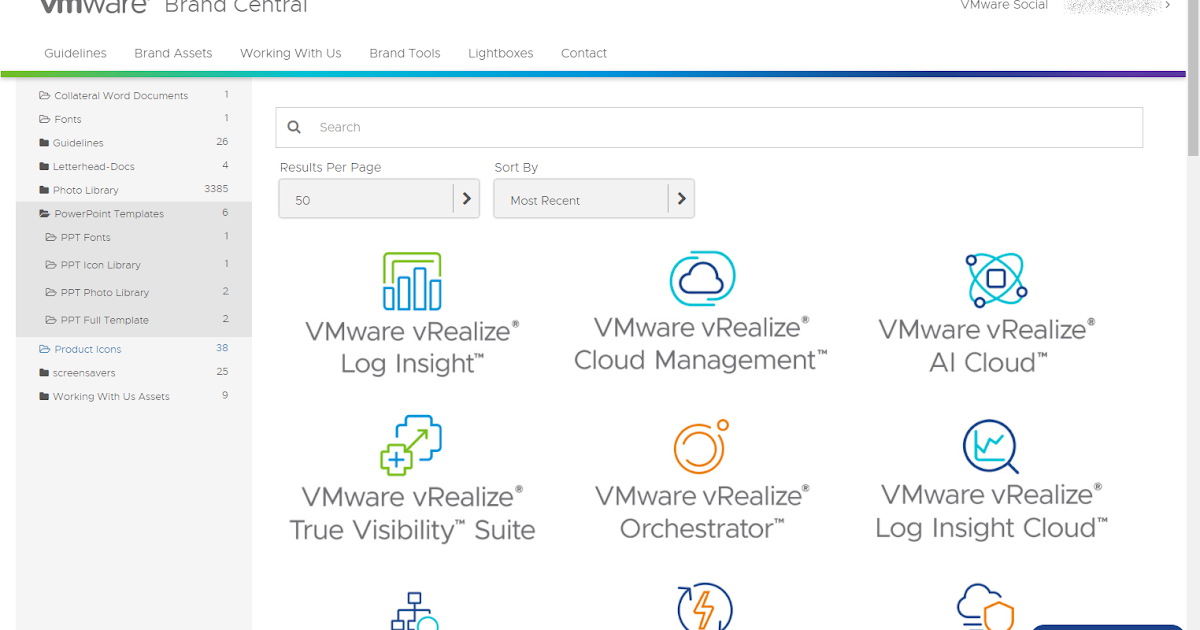Screen dimensions: 1200x630
Task: Select the Fonts folder row
Action: coord(134,119)
